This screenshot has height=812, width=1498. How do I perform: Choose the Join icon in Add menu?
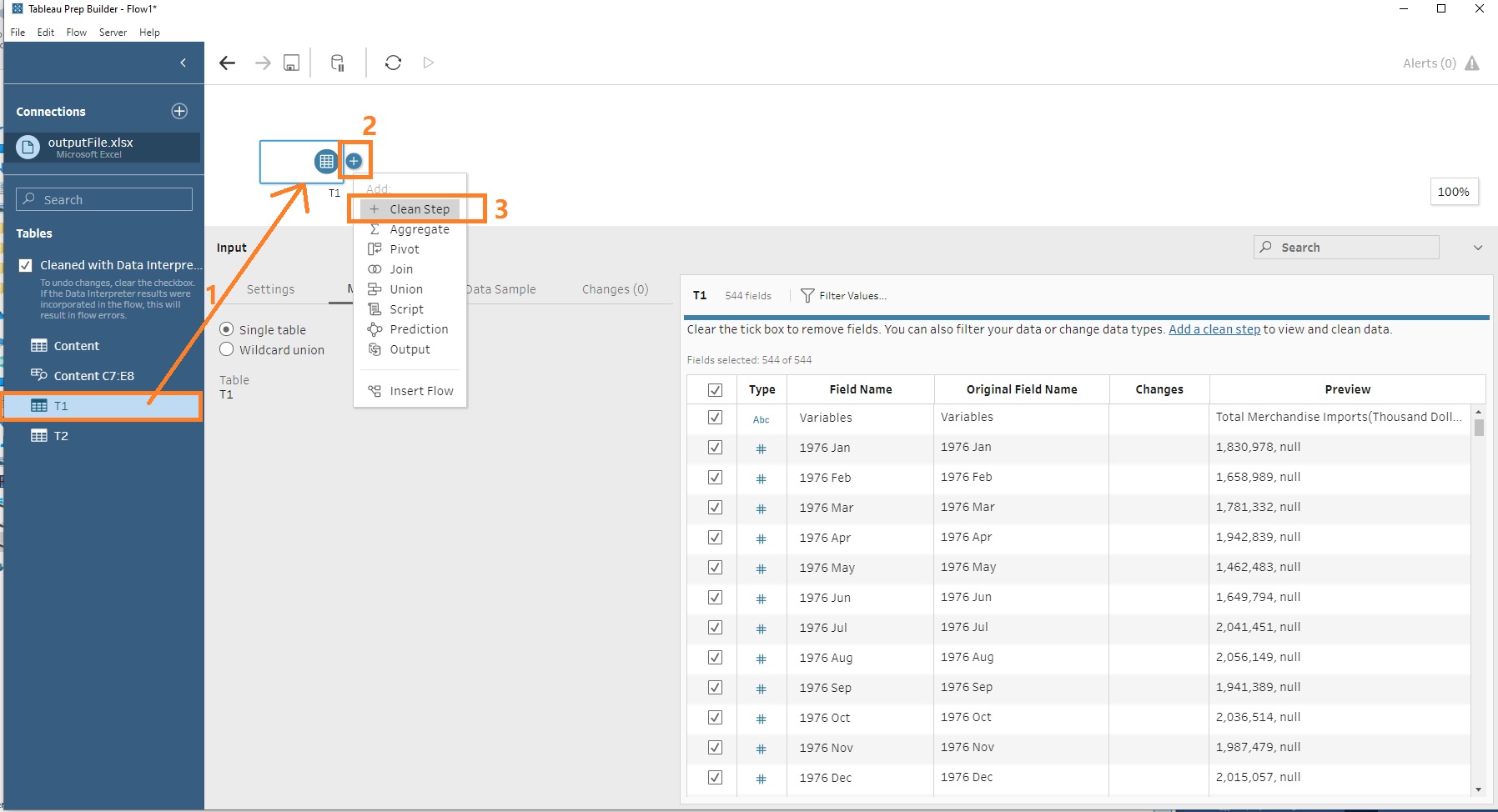[x=374, y=269]
